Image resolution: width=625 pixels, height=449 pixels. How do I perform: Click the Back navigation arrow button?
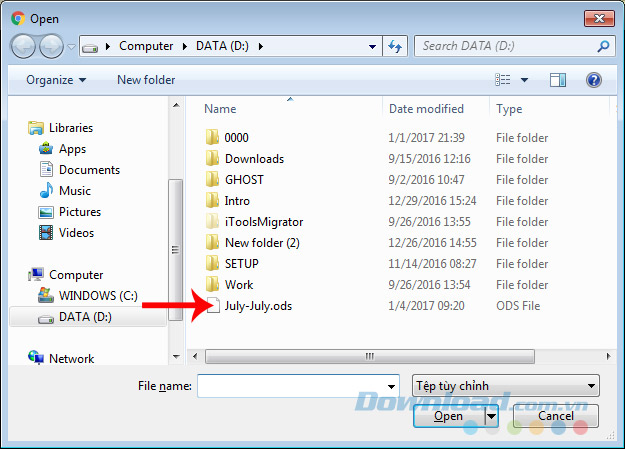click(x=23, y=47)
